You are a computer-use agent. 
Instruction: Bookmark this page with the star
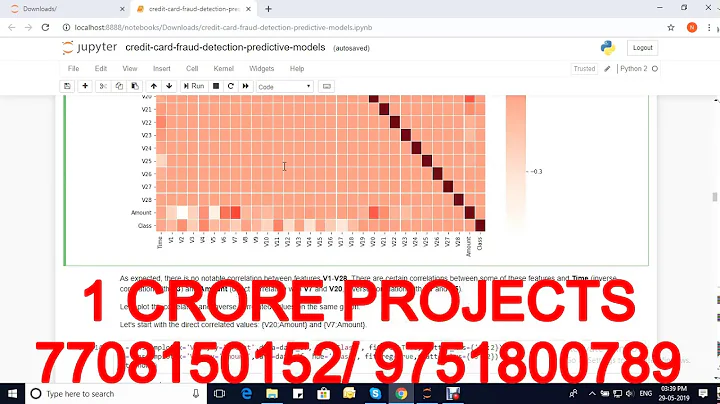pos(671,28)
